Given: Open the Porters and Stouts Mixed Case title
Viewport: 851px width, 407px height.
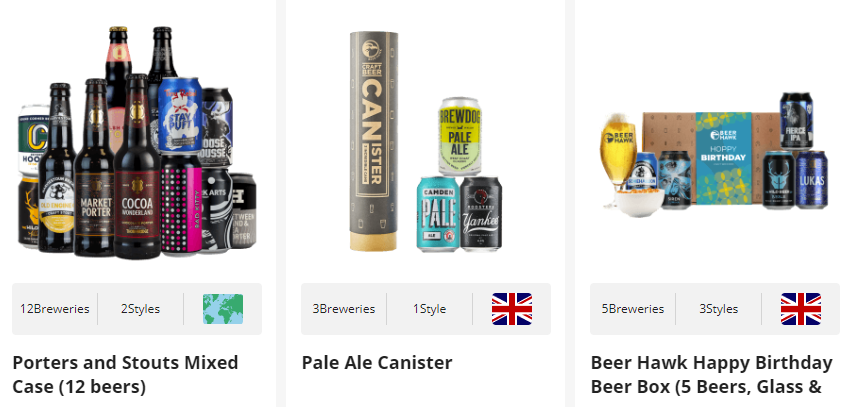Looking at the screenshot, I should point(125,374).
